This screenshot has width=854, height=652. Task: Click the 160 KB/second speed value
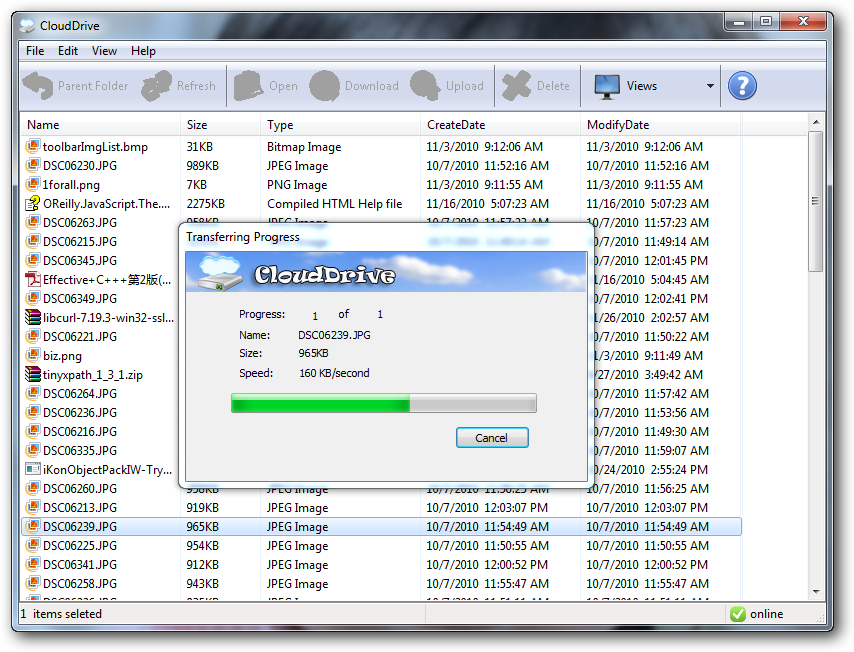click(334, 373)
